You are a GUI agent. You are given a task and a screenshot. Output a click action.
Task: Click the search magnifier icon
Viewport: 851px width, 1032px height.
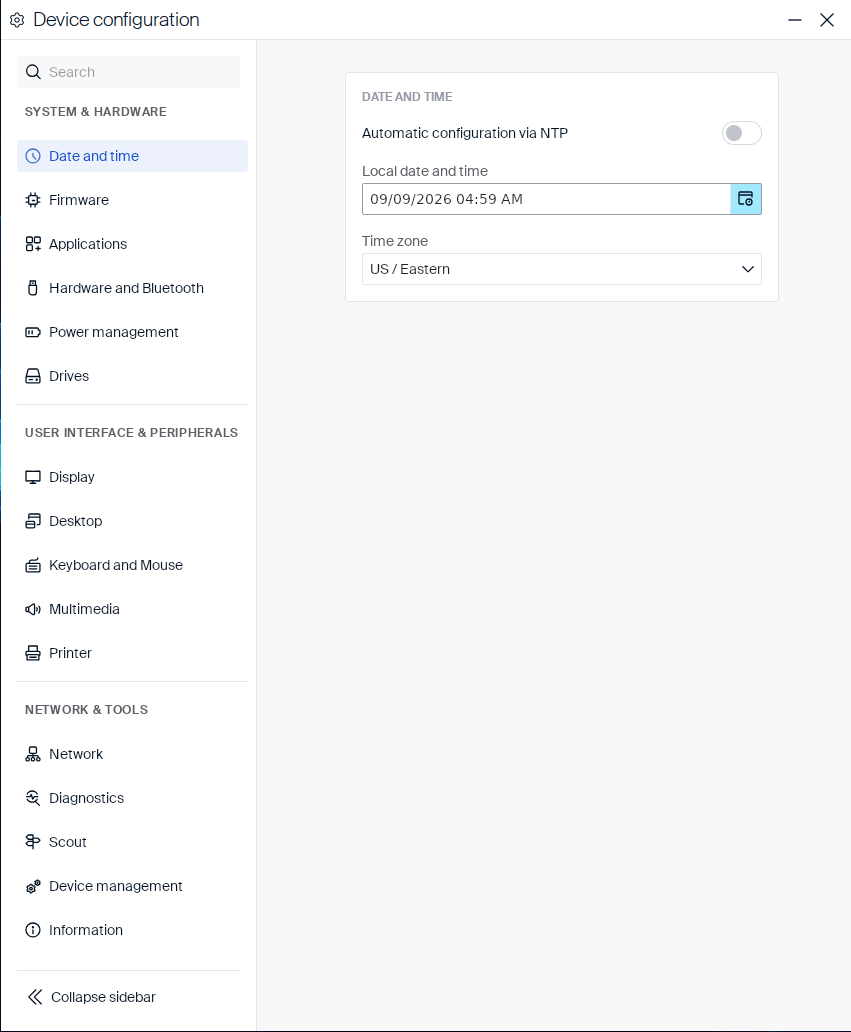point(33,72)
